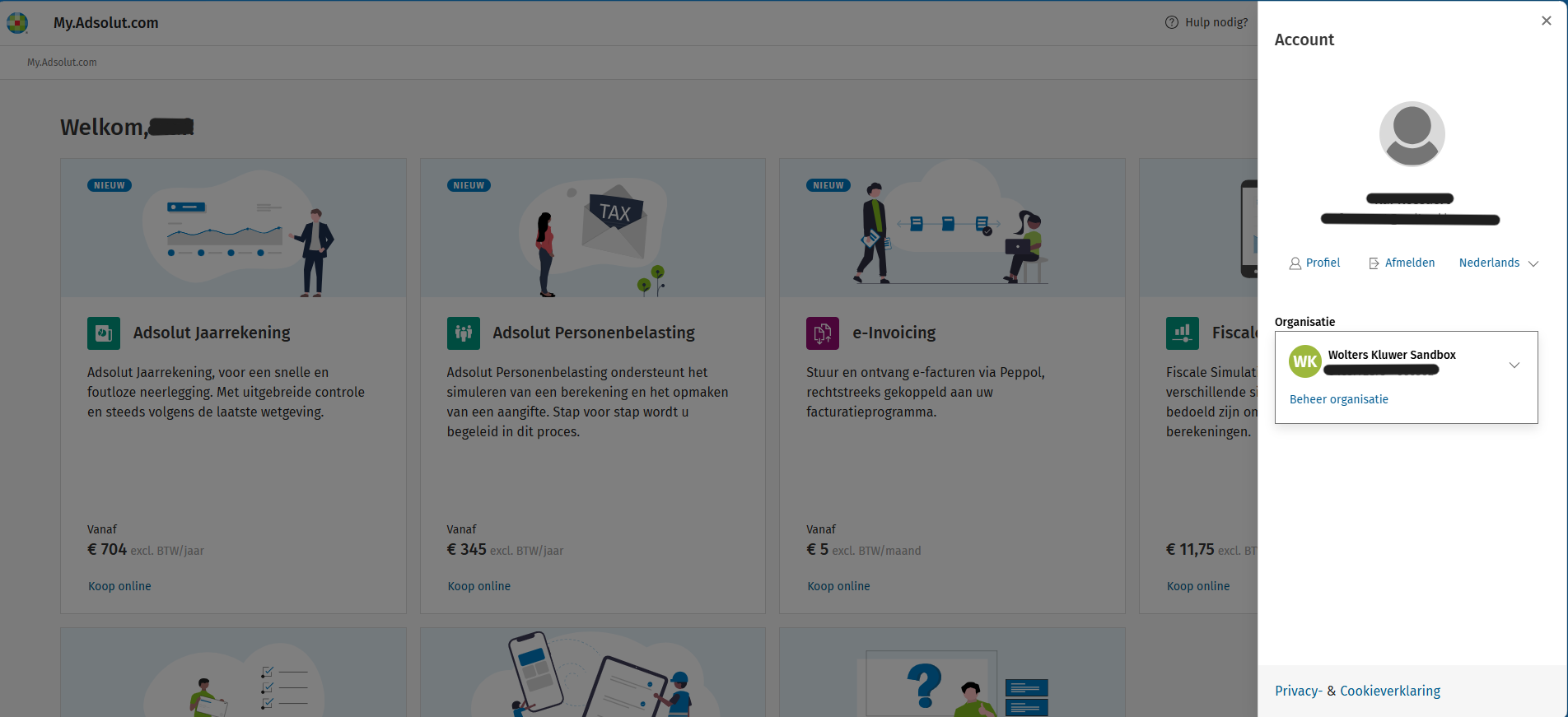Click the Wolters Kluwer logo icon
This screenshot has width=1568, height=717.
point(17,23)
